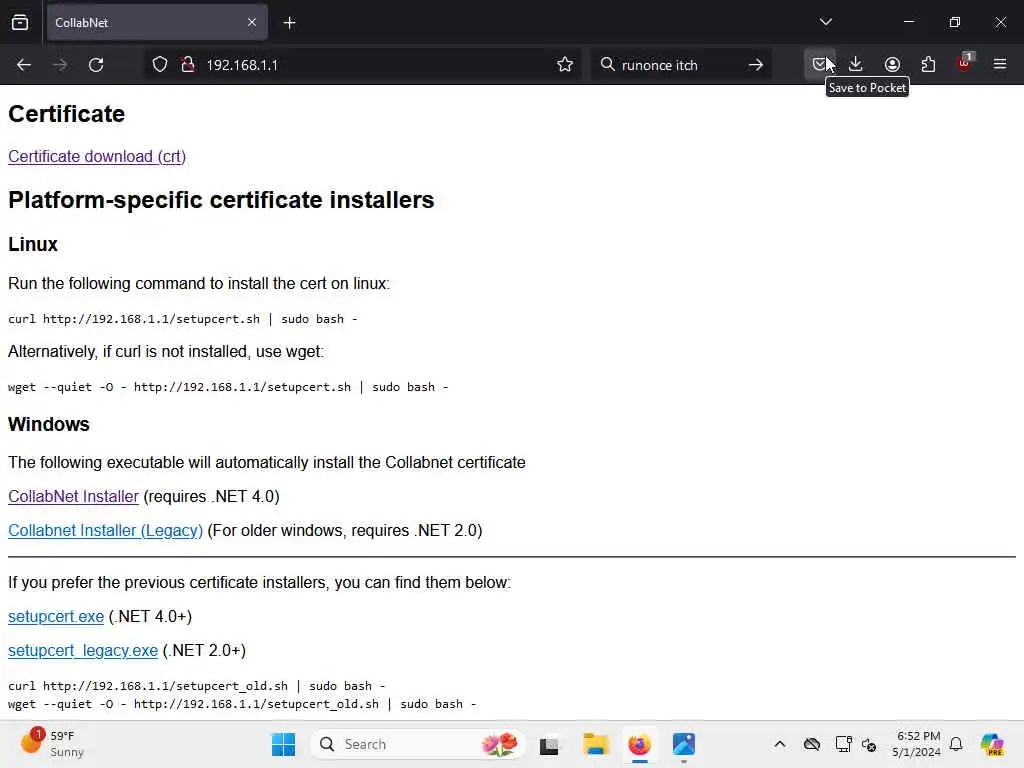Screen dimensions: 1024x768
Task: Launch Copilot preview from taskbar
Action: pos(992,744)
